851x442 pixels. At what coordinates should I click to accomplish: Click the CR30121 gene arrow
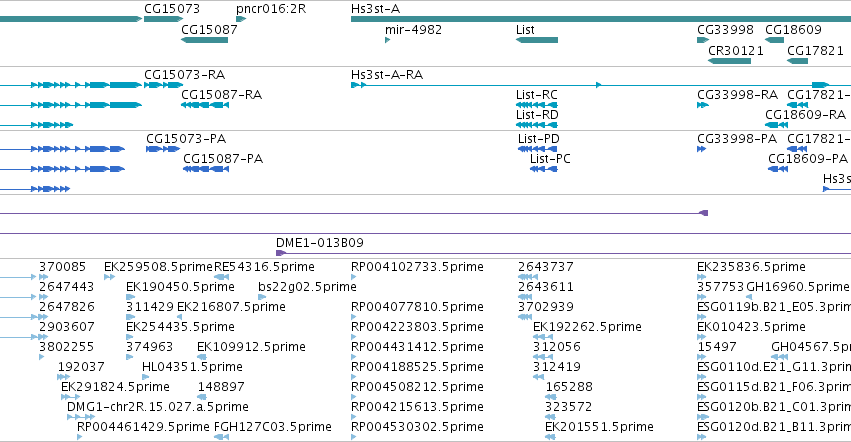(729, 60)
